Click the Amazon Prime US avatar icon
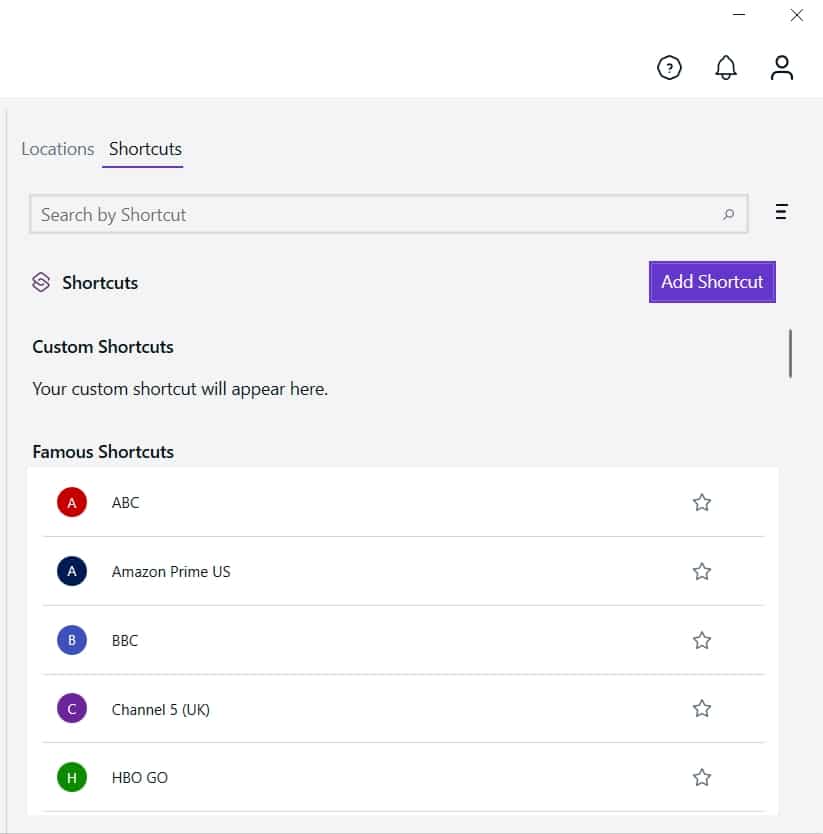 click(72, 571)
